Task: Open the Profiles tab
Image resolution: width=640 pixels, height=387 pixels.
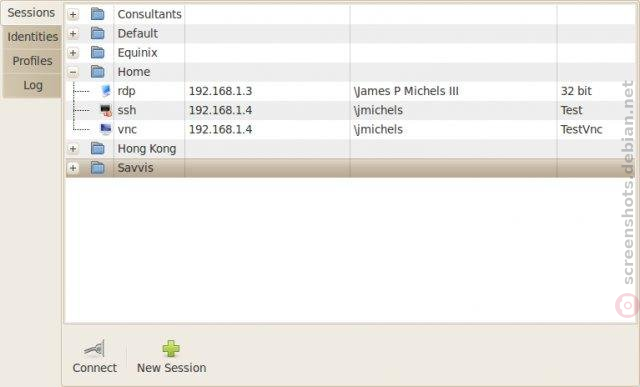Action: point(32,61)
